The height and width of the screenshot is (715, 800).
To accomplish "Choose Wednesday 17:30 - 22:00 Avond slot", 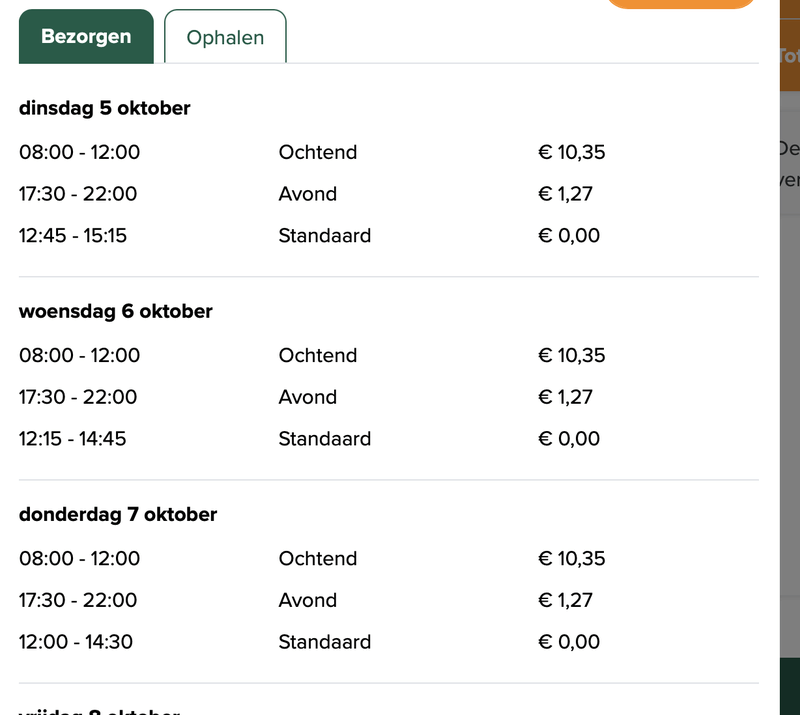I will [78, 397].
